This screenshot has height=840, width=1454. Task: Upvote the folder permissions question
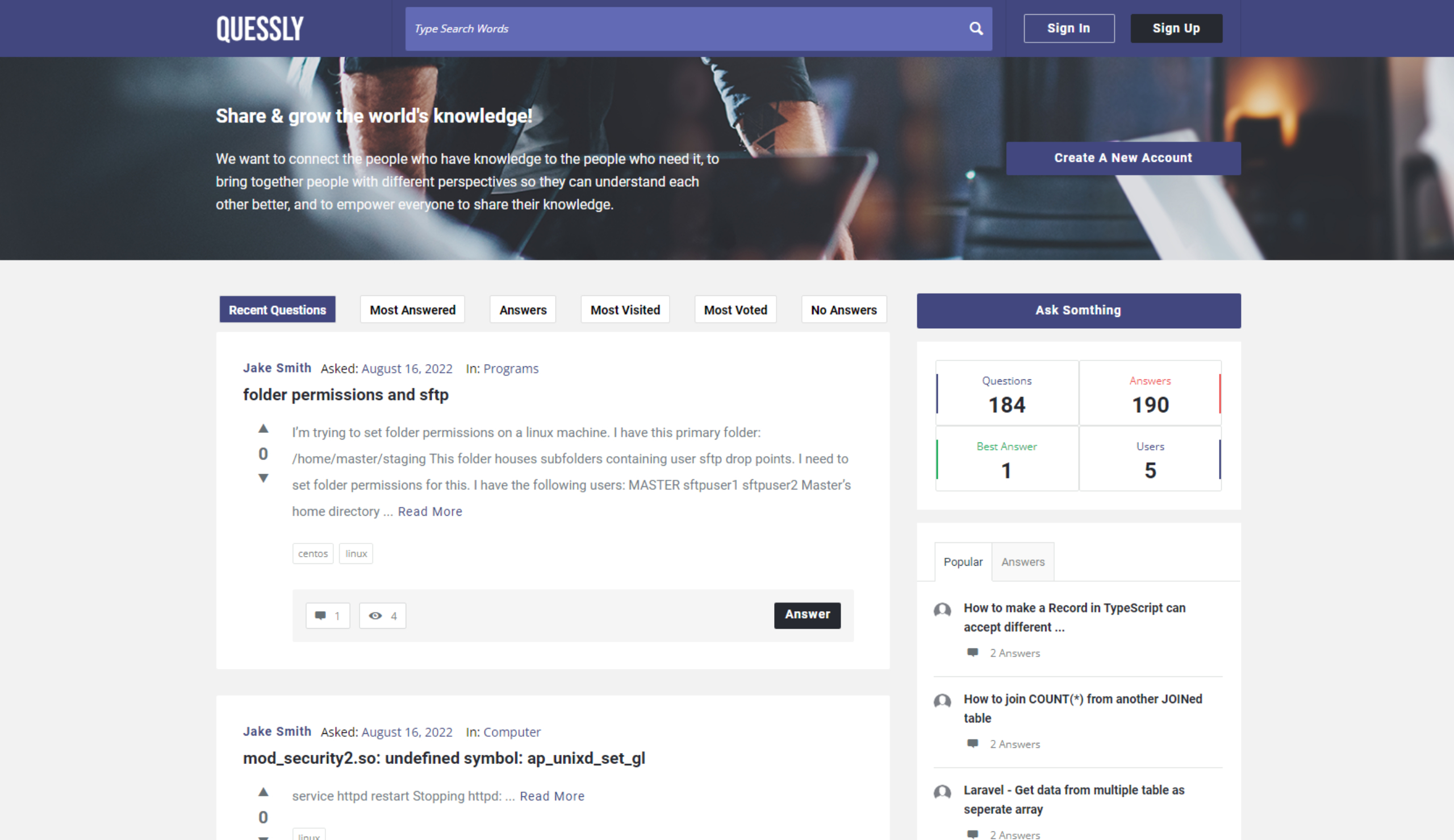pyautogui.click(x=263, y=429)
